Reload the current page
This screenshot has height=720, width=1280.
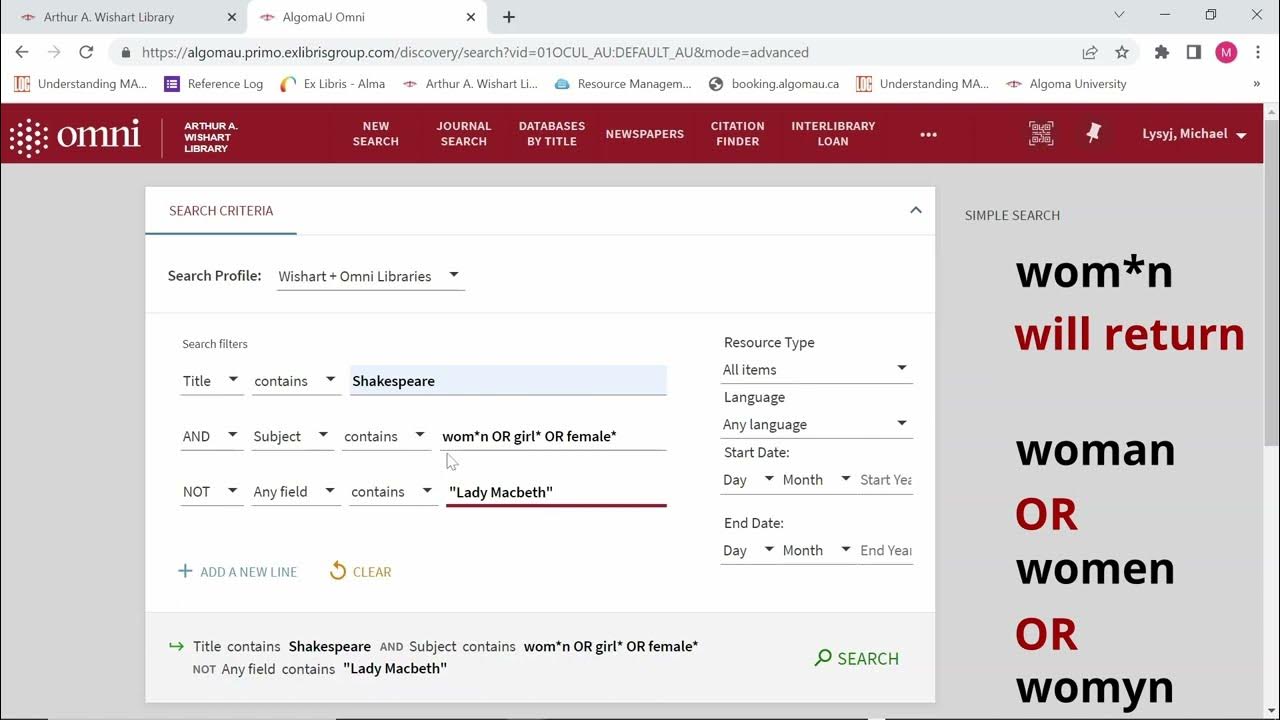point(86,52)
